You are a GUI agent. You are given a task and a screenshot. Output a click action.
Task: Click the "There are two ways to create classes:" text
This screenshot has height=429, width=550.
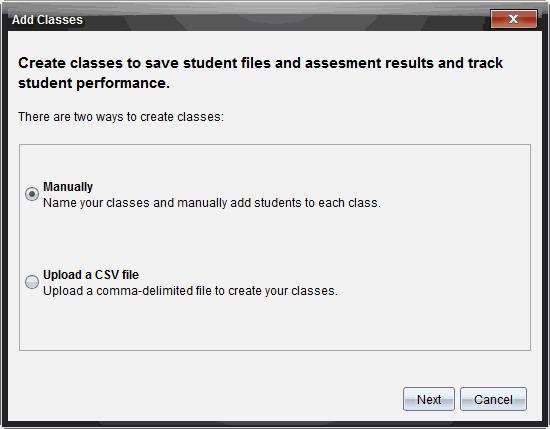coord(121,116)
